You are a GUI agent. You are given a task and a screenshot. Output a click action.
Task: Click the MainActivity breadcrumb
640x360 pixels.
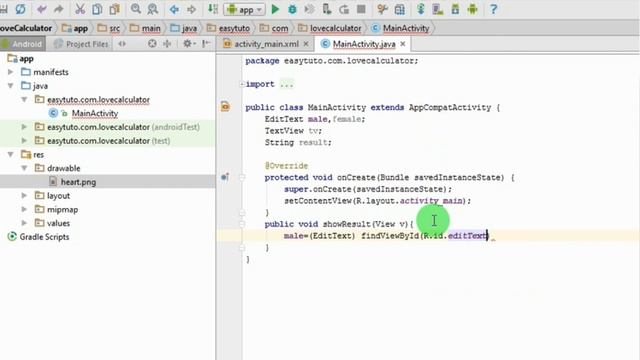[400, 28]
